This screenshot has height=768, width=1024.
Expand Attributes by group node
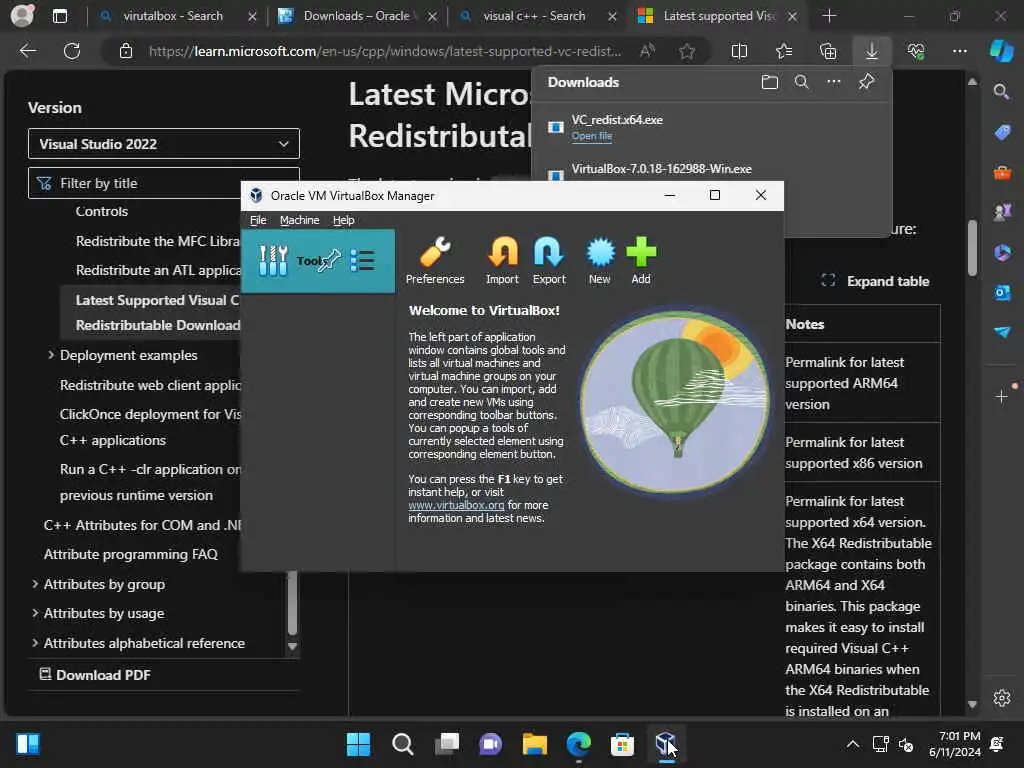point(35,584)
